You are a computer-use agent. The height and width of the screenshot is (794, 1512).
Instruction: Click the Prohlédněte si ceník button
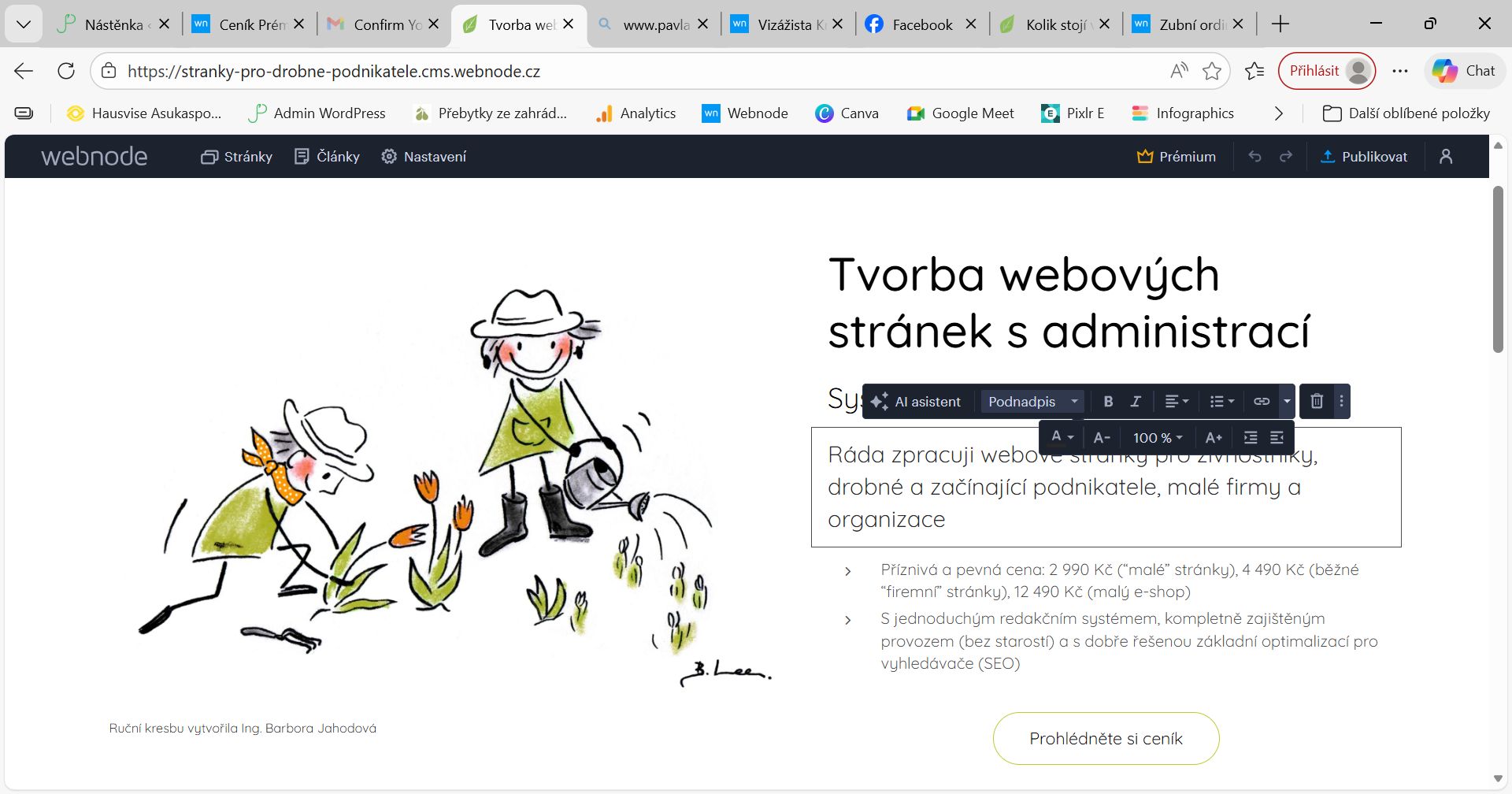(x=1106, y=738)
